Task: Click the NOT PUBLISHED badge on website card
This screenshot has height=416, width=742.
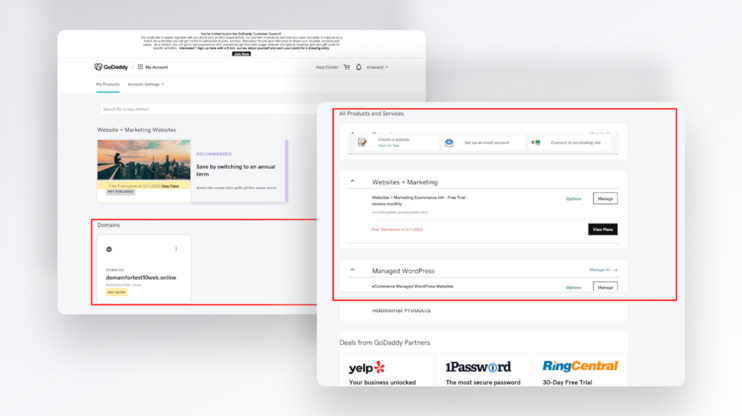Action: (x=120, y=192)
